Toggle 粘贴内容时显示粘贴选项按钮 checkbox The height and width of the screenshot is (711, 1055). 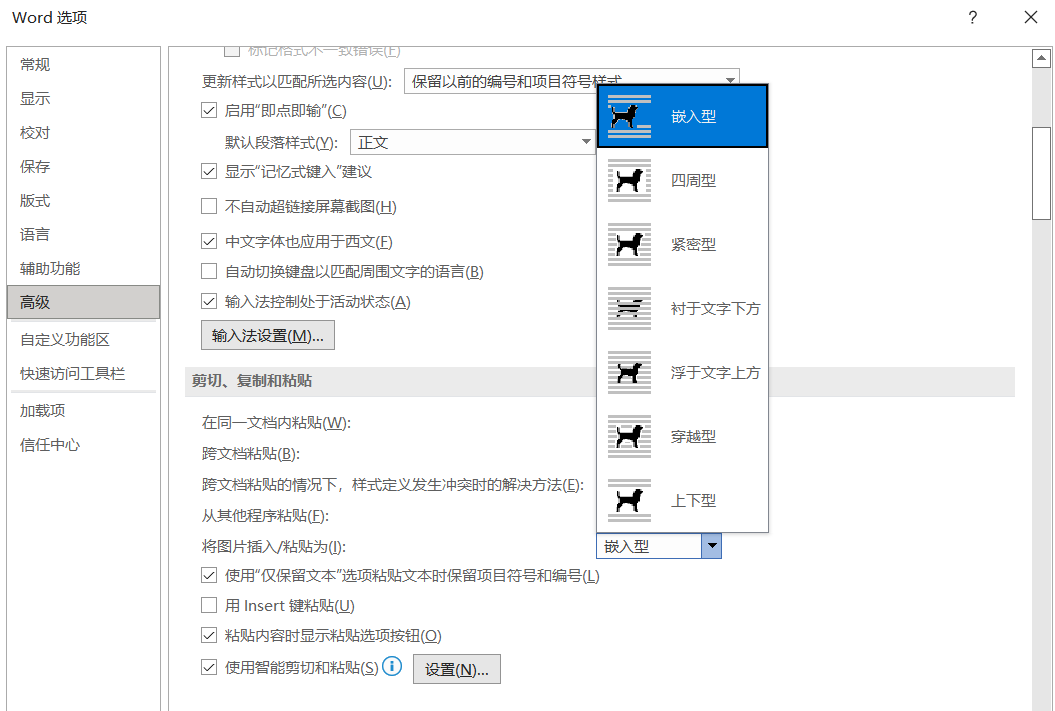[209, 635]
